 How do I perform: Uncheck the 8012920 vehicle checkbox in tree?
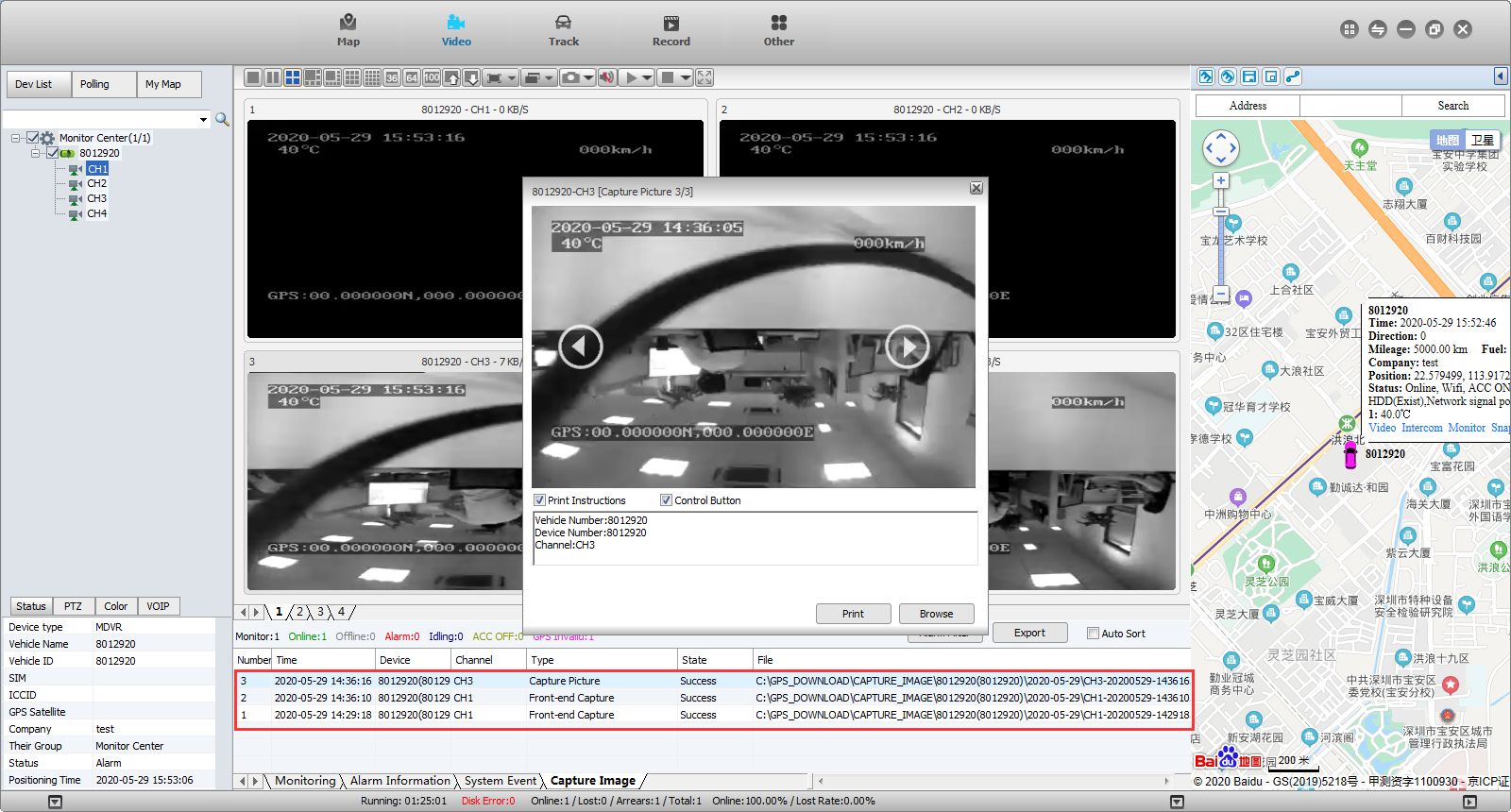click(x=52, y=153)
